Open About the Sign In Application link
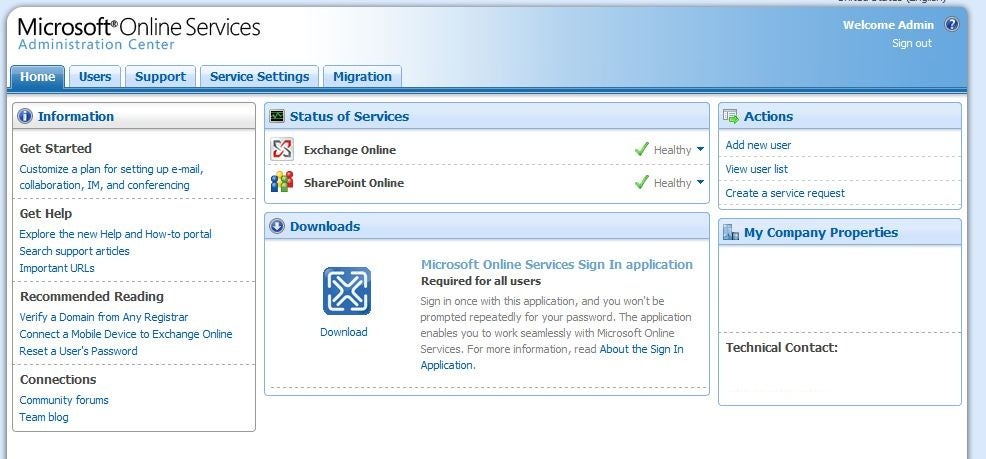Image resolution: width=986 pixels, height=459 pixels. point(551,357)
